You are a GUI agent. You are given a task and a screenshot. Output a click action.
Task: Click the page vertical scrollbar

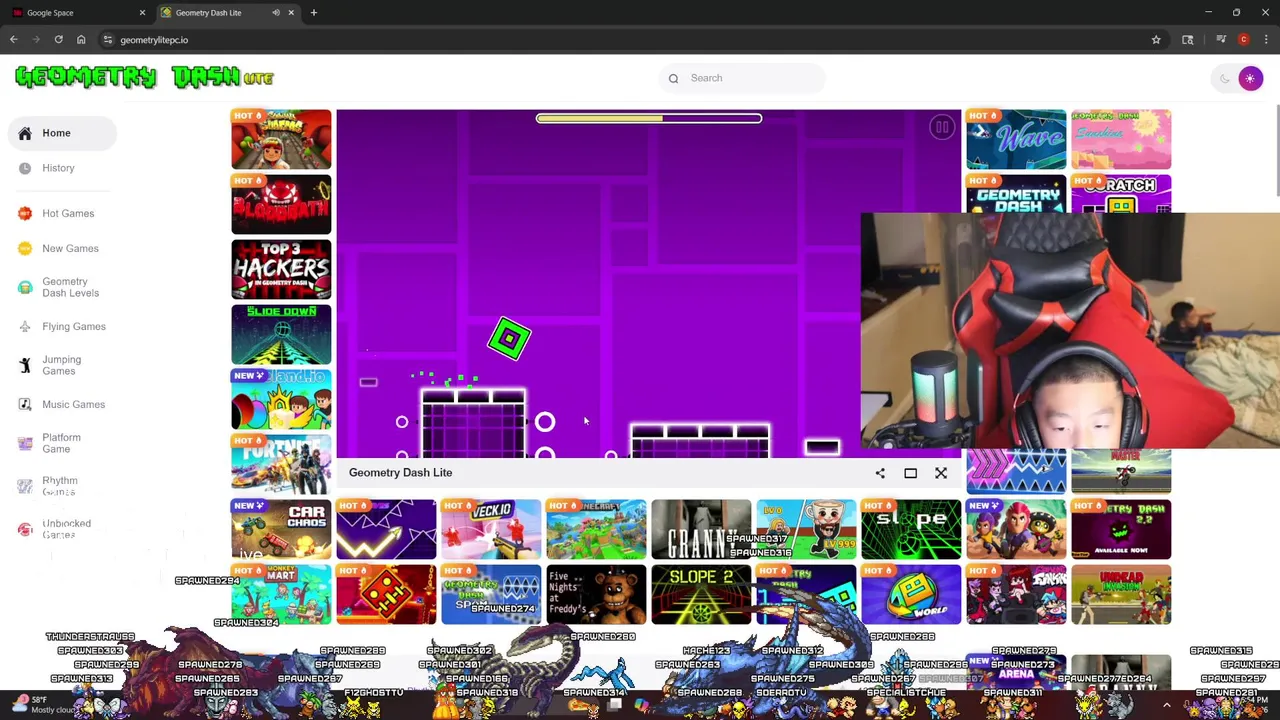(x=1276, y=148)
